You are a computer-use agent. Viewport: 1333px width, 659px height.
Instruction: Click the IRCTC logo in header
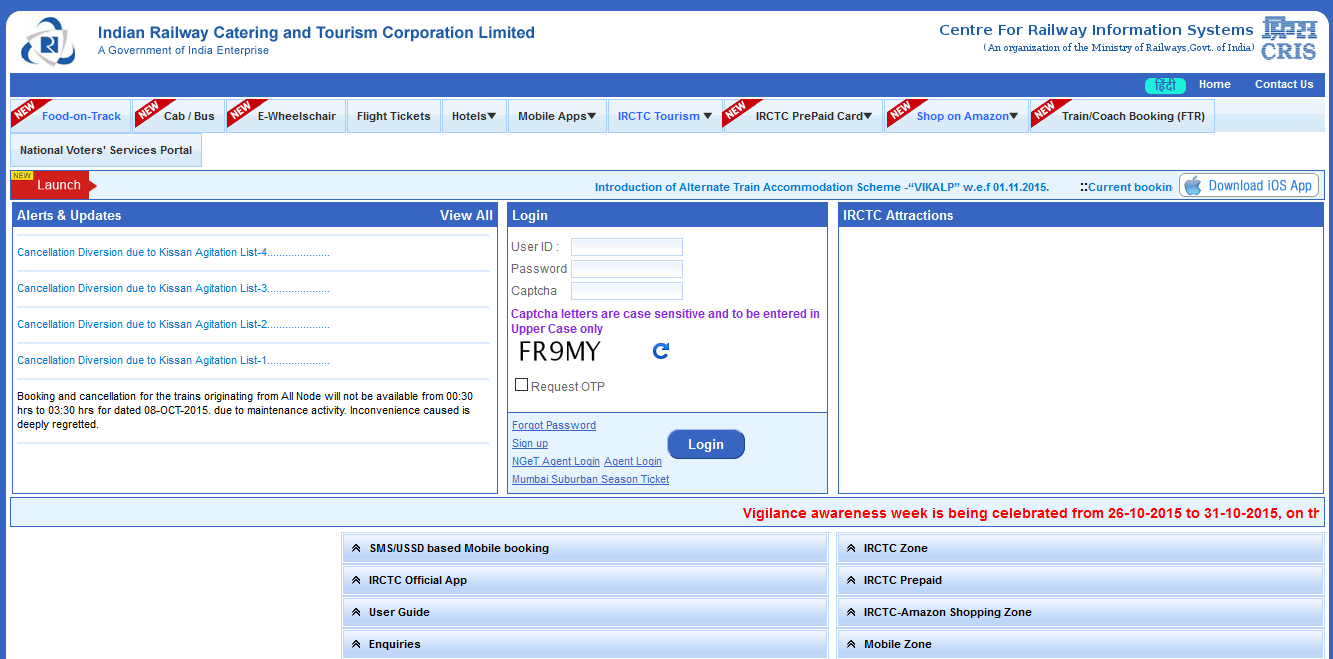point(48,41)
